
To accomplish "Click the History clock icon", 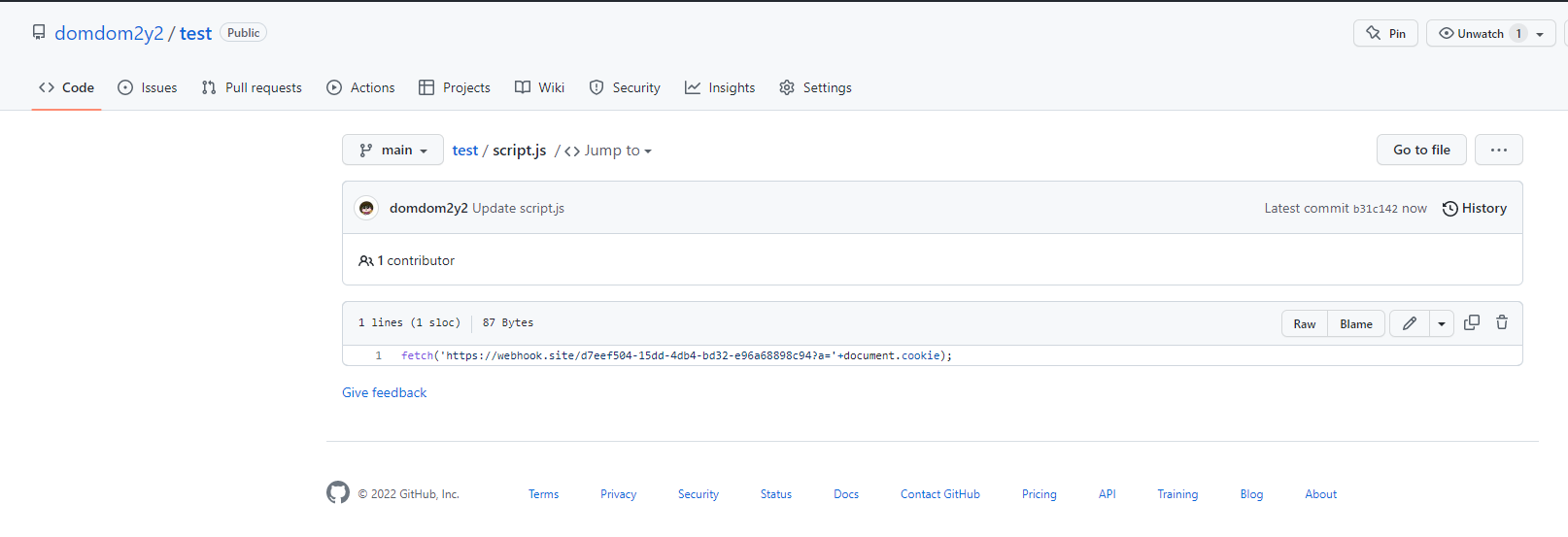I will 1450,209.
